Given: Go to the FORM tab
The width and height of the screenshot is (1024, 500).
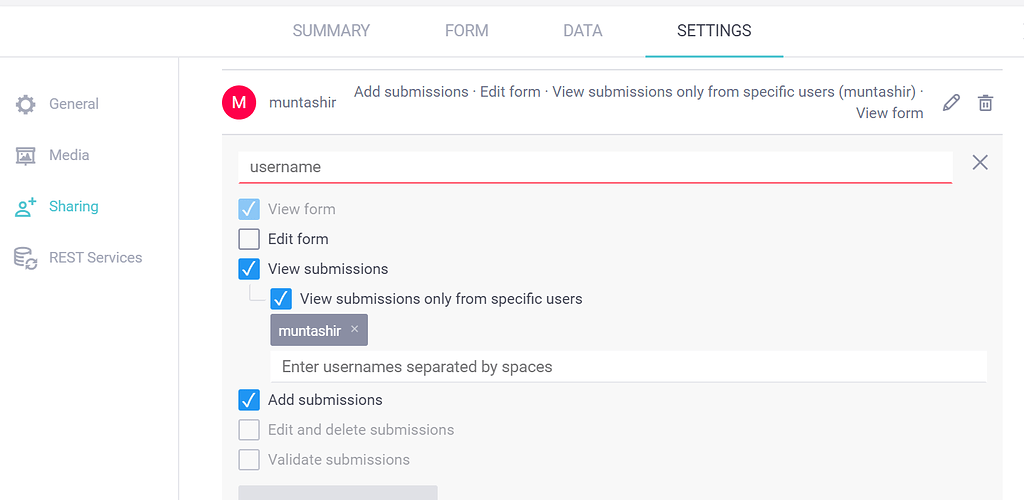Looking at the screenshot, I should click(466, 31).
